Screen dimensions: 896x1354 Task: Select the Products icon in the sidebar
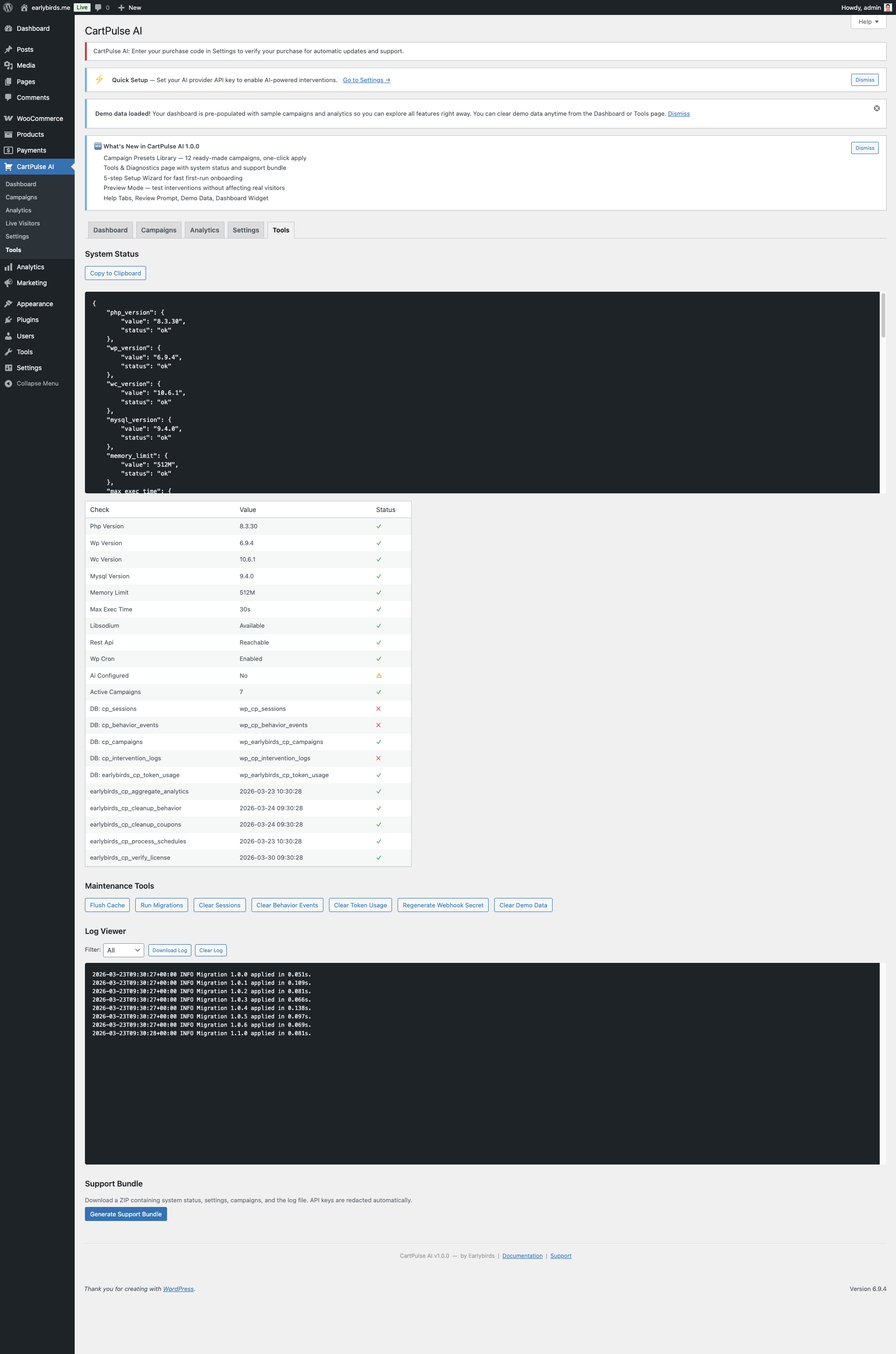click(x=8, y=134)
